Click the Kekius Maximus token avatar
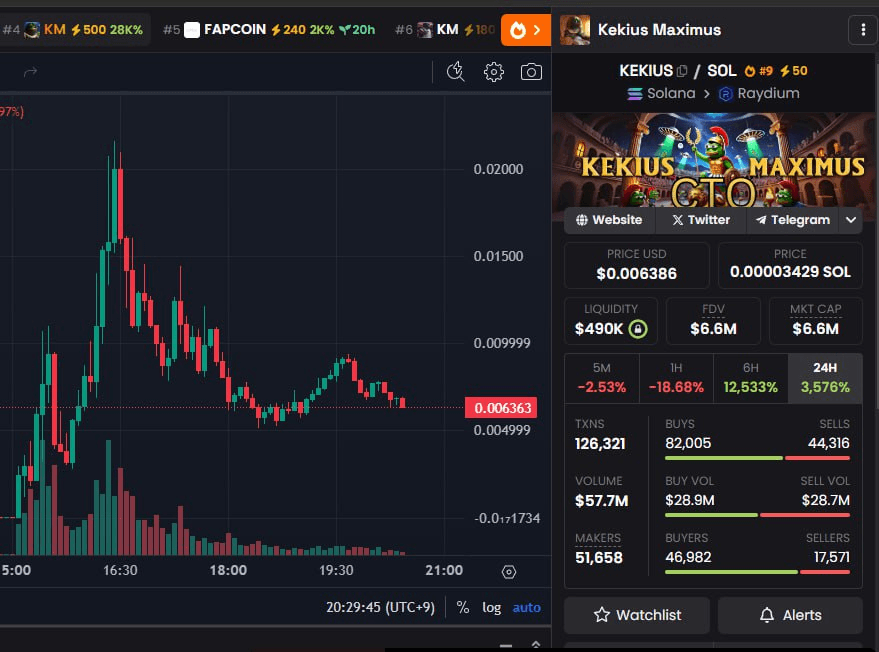879x652 pixels. (x=575, y=30)
